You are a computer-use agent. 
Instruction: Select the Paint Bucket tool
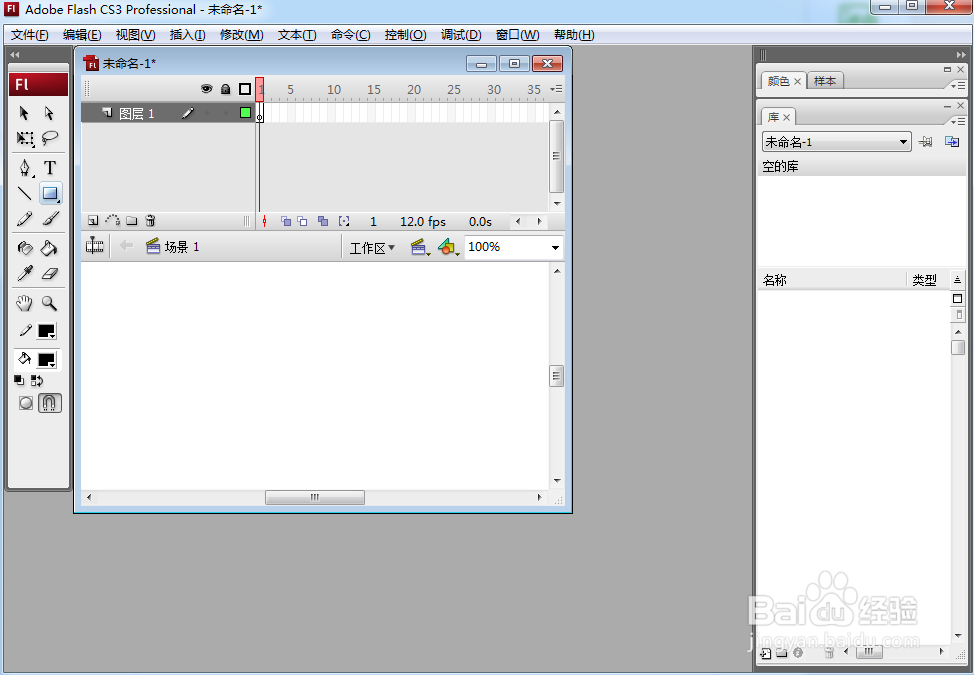point(49,248)
